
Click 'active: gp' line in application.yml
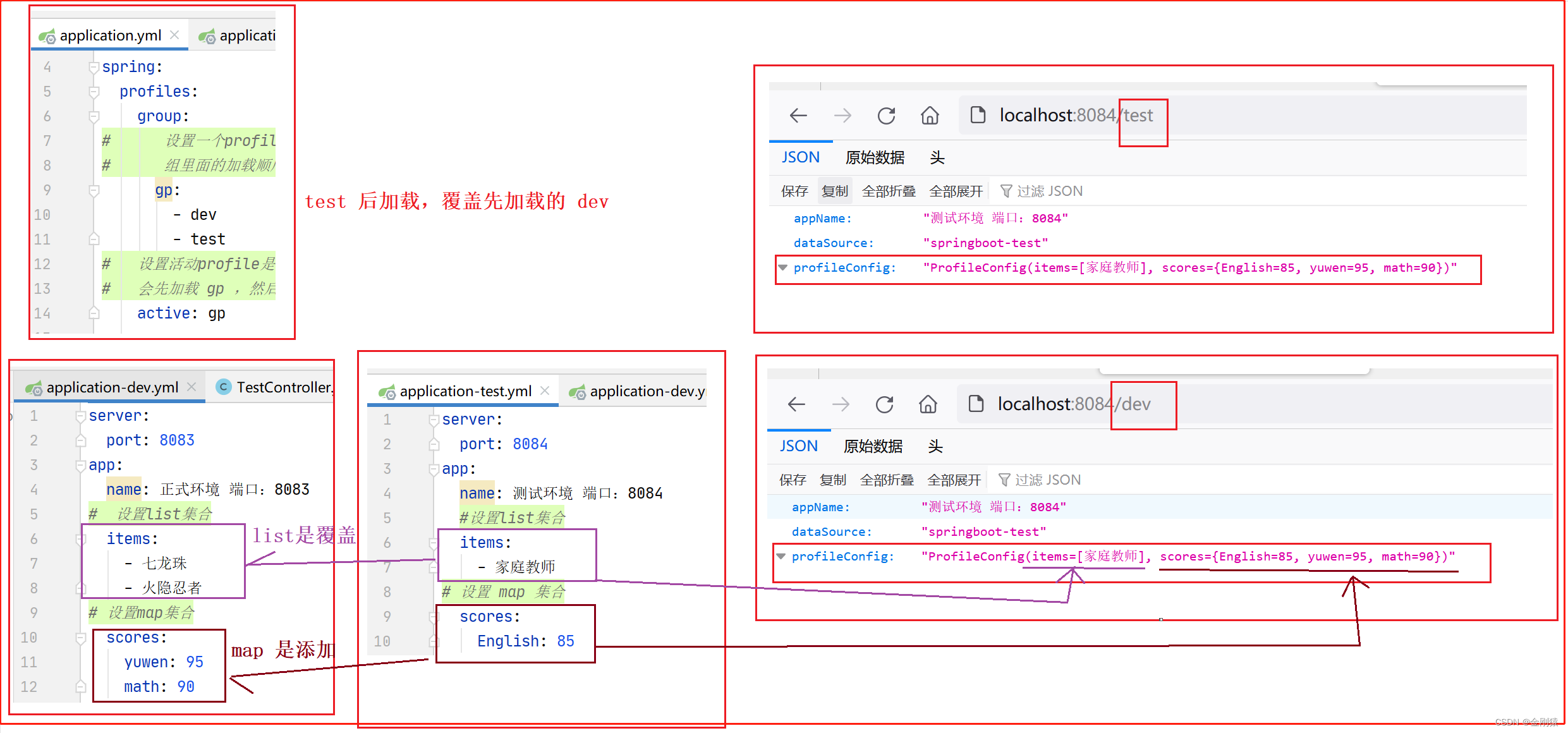(x=181, y=313)
